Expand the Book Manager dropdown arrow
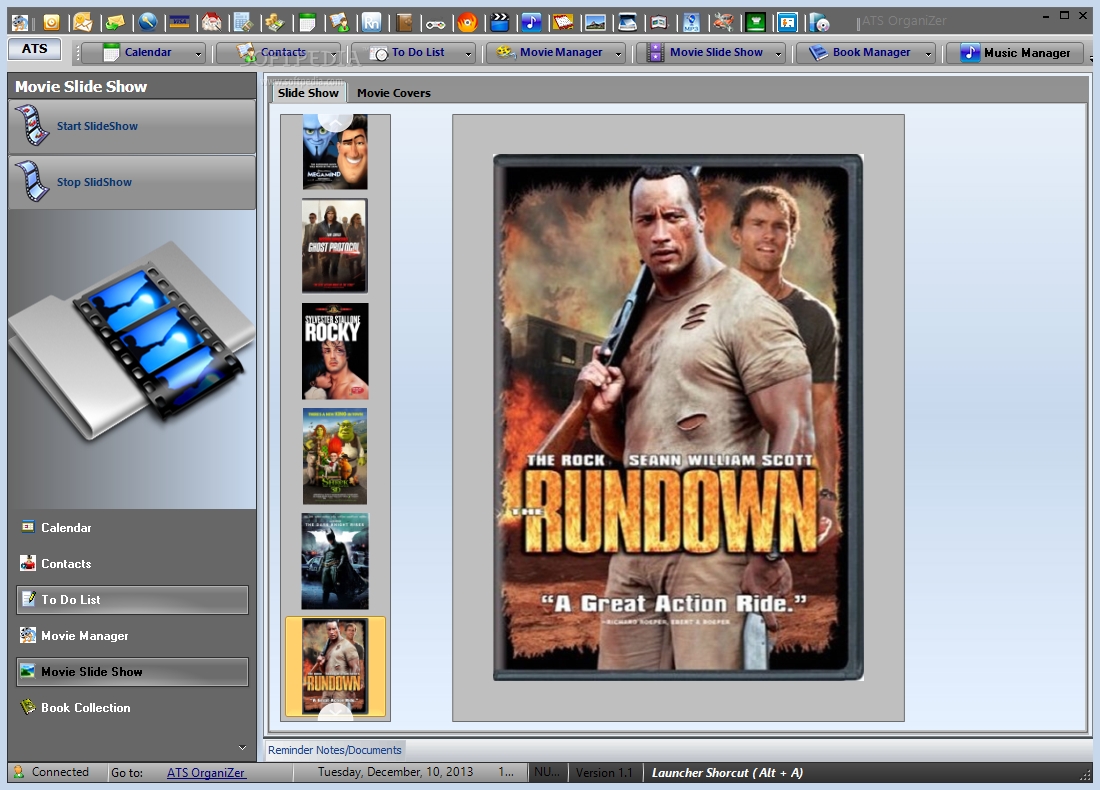 point(928,53)
